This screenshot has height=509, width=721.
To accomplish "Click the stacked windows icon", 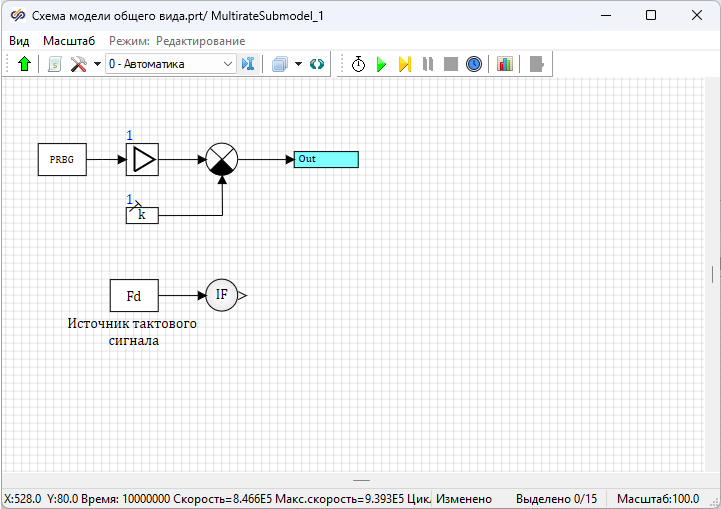I will [279, 64].
